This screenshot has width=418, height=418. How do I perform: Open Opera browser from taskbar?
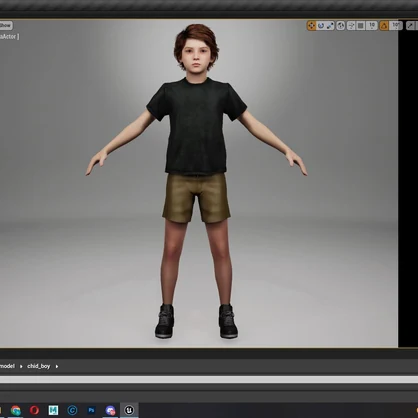point(34,410)
